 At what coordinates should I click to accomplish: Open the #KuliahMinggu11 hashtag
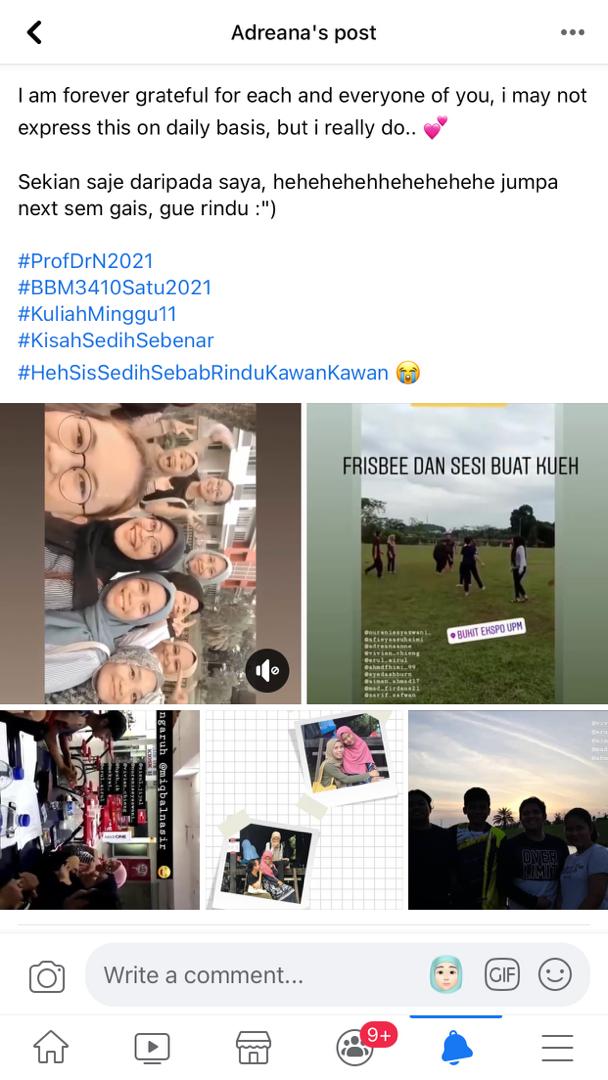click(x=97, y=314)
